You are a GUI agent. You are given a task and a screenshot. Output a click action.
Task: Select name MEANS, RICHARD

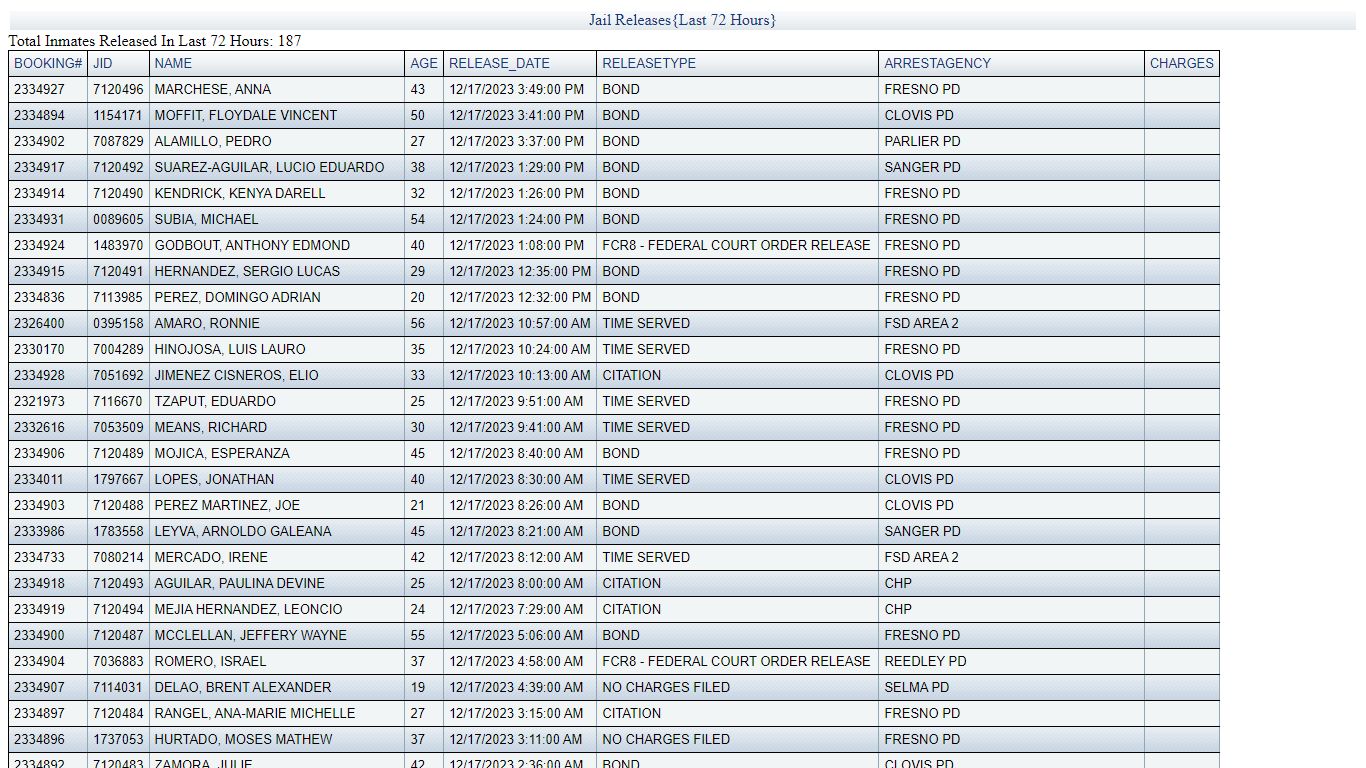tap(210, 427)
